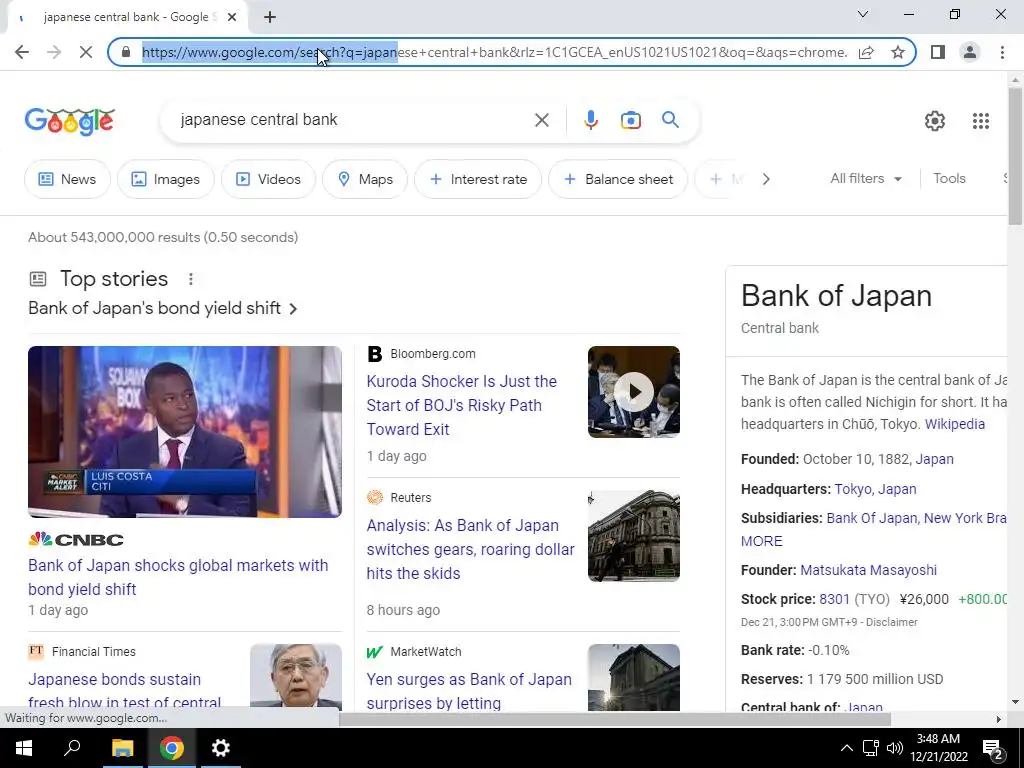Image resolution: width=1024 pixels, height=768 pixels.
Task: Show hidden system tray icons
Action: coord(846,748)
